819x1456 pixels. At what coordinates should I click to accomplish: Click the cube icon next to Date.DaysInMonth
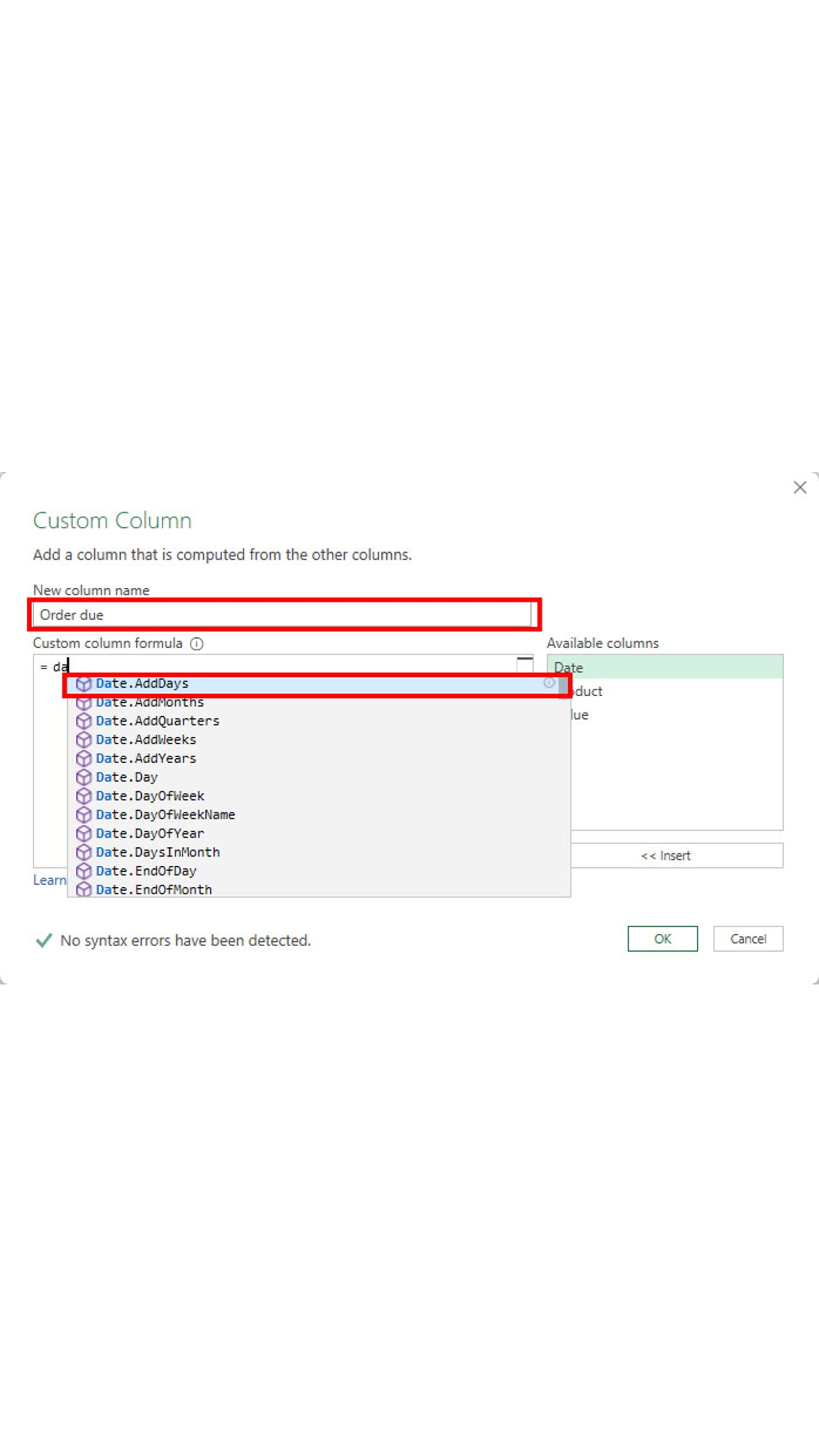point(83,852)
